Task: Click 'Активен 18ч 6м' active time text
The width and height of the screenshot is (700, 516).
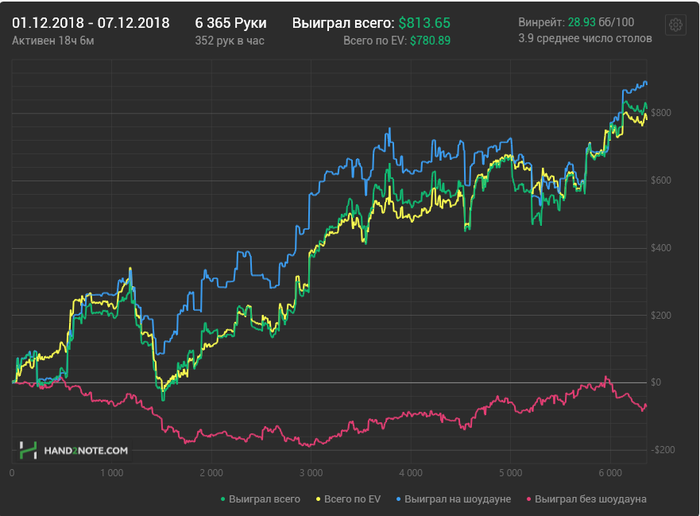Action: coord(53,41)
